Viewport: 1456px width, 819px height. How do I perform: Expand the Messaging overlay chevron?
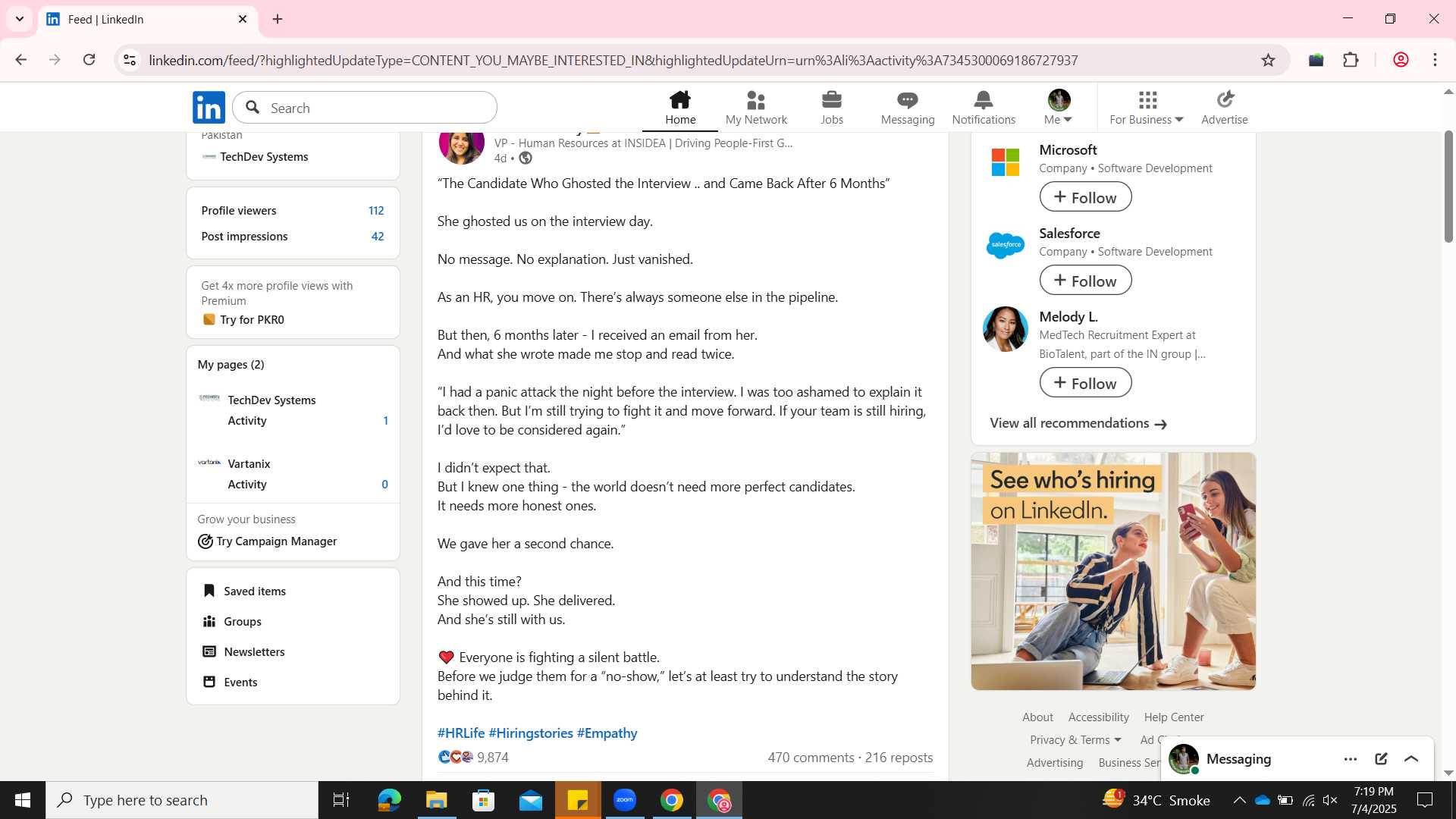(1411, 759)
